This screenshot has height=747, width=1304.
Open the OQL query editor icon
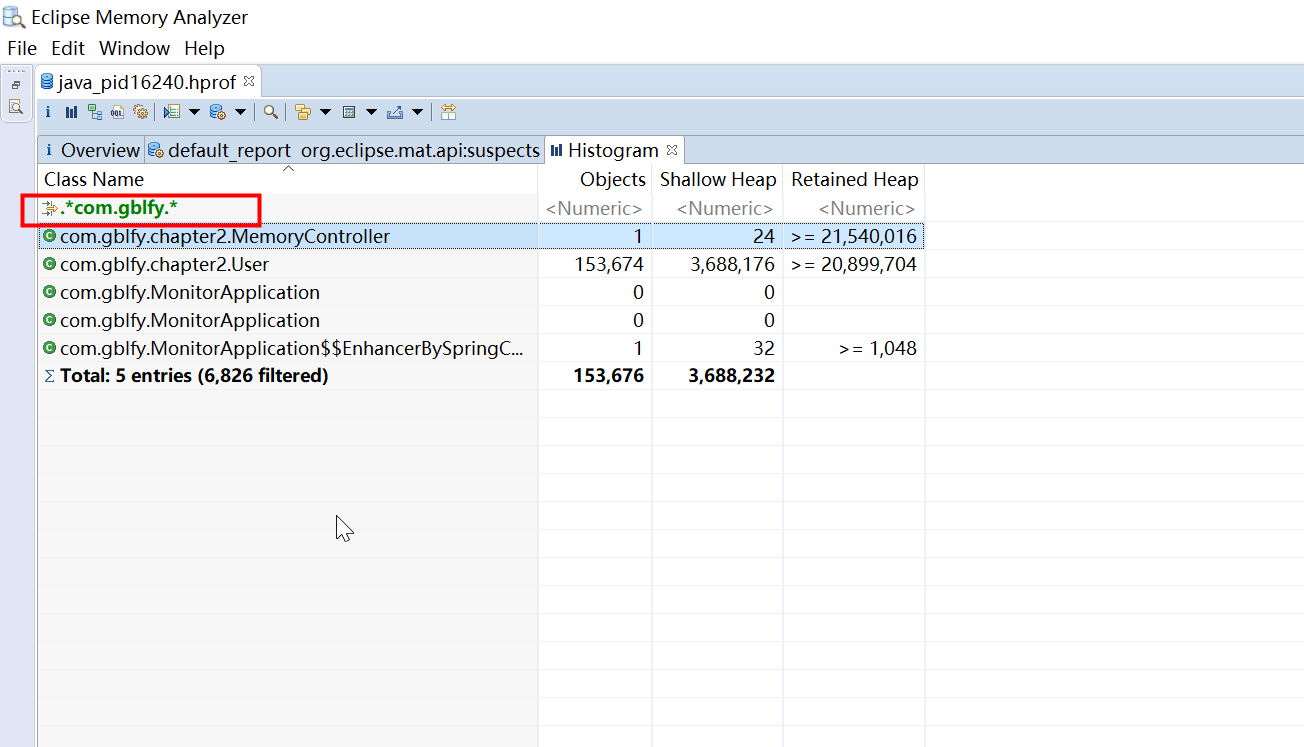click(117, 112)
